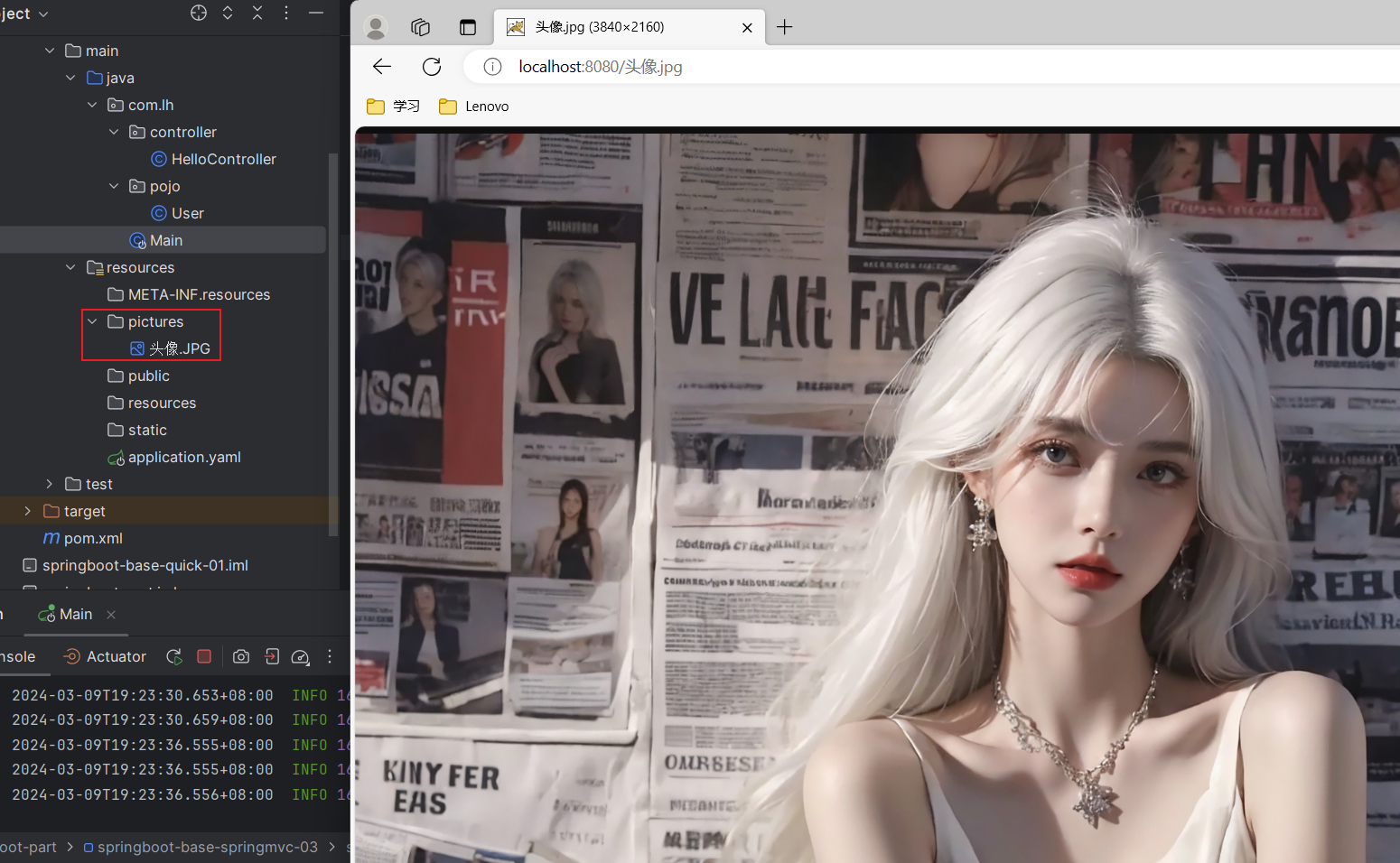Screen dimensions: 1400x863
Task: Expand all project tree nodes icon
Action: (228, 13)
